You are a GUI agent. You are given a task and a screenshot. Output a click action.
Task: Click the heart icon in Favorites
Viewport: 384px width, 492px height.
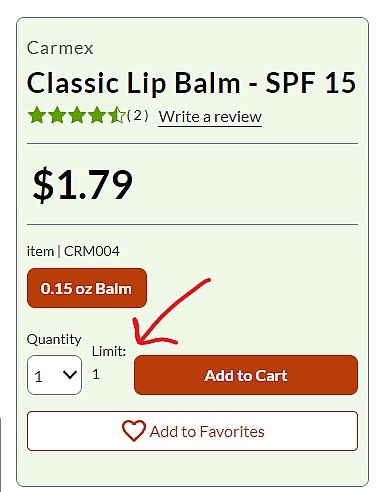(x=133, y=431)
